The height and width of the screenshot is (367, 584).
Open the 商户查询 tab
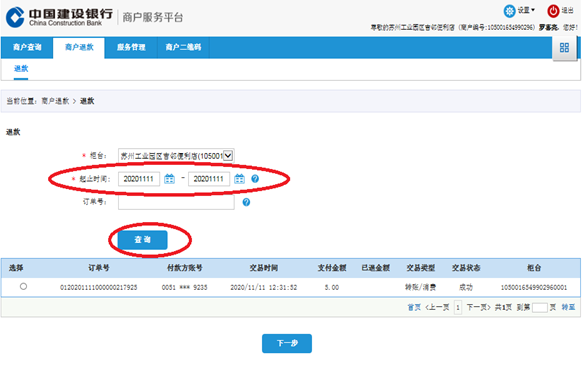(x=27, y=47)
